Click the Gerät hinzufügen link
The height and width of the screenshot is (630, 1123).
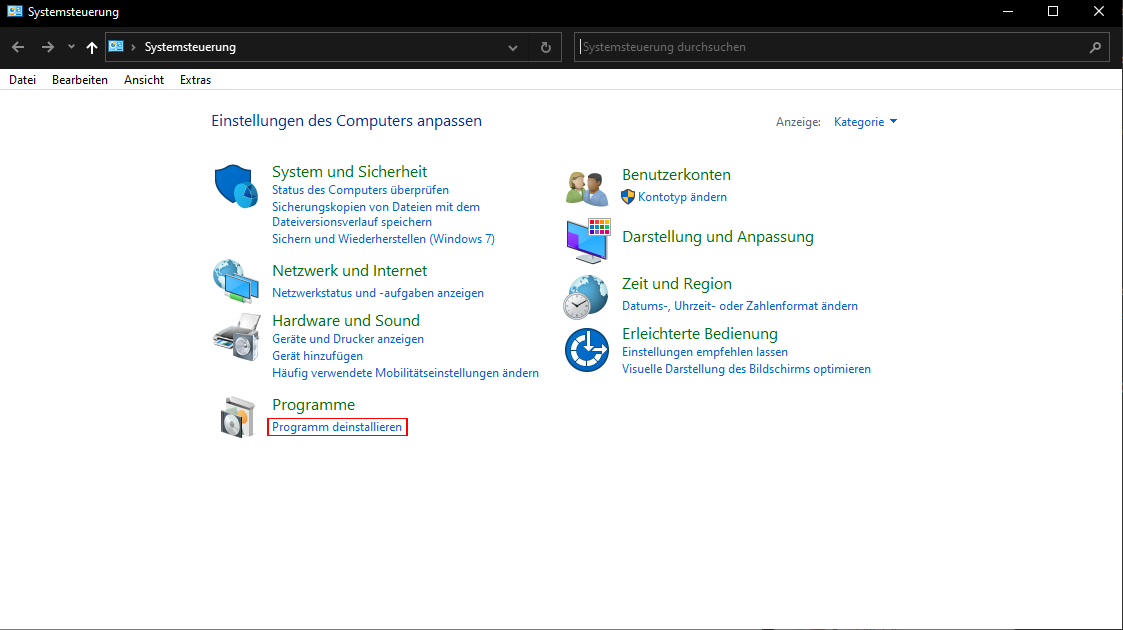click(317, 356)
